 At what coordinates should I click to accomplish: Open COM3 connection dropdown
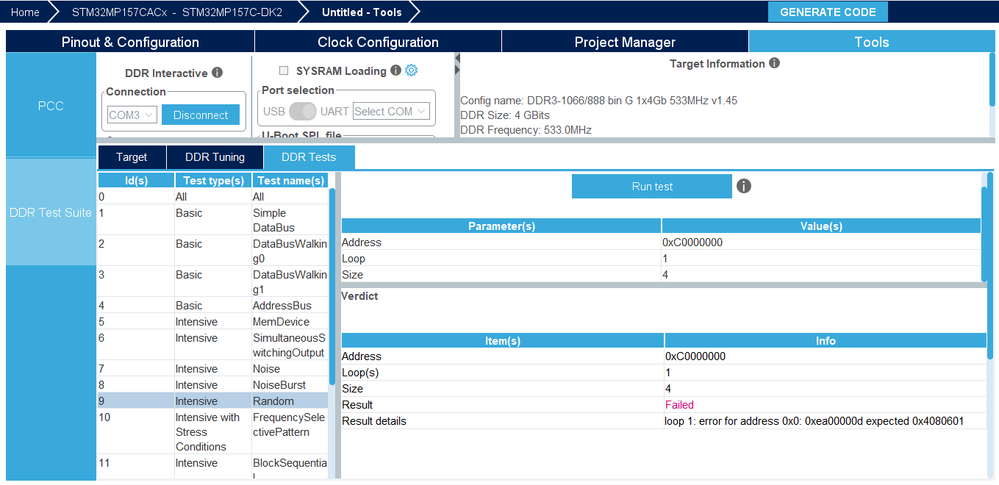pos(132,115)
